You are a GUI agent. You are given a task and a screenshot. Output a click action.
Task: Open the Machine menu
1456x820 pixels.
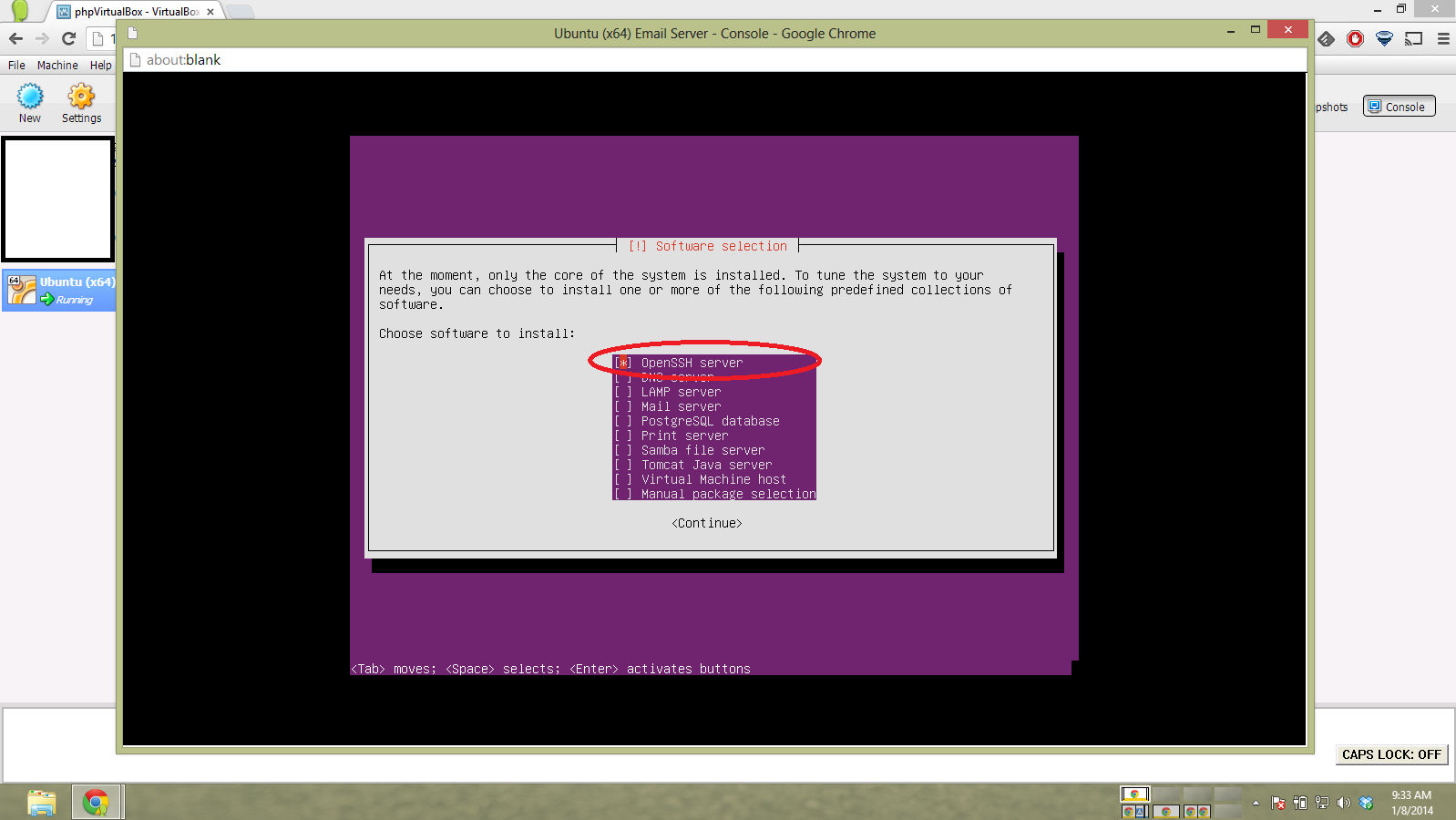pos(57,66)
